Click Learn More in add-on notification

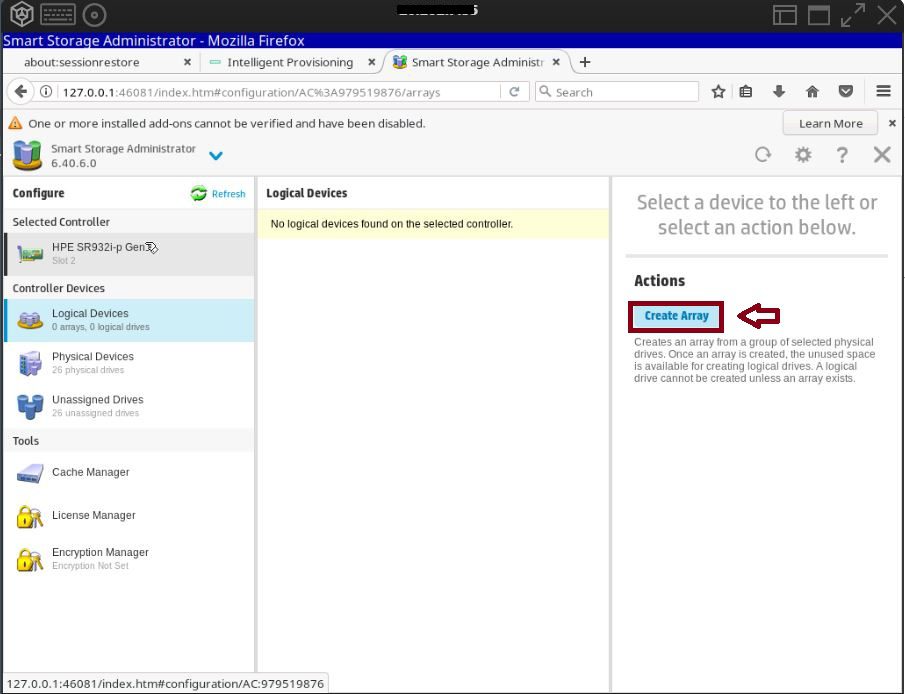(x=830, y=123)
